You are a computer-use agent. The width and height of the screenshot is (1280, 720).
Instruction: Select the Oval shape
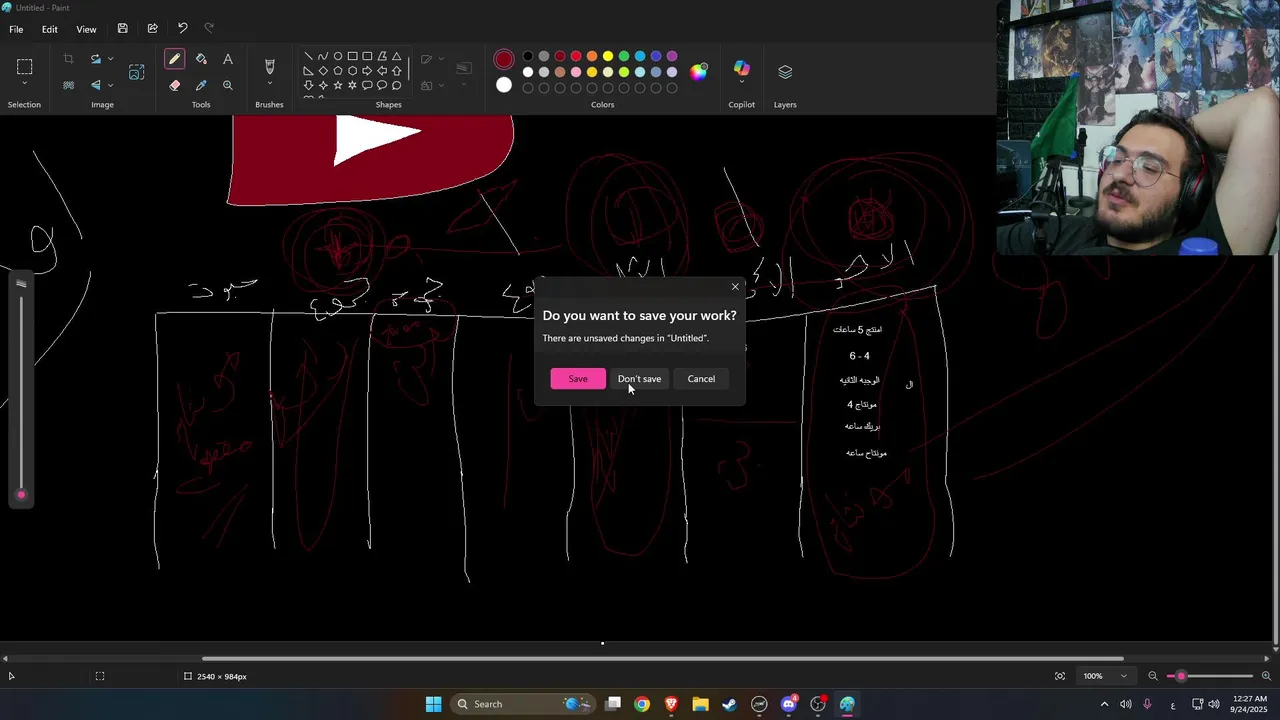338,56
